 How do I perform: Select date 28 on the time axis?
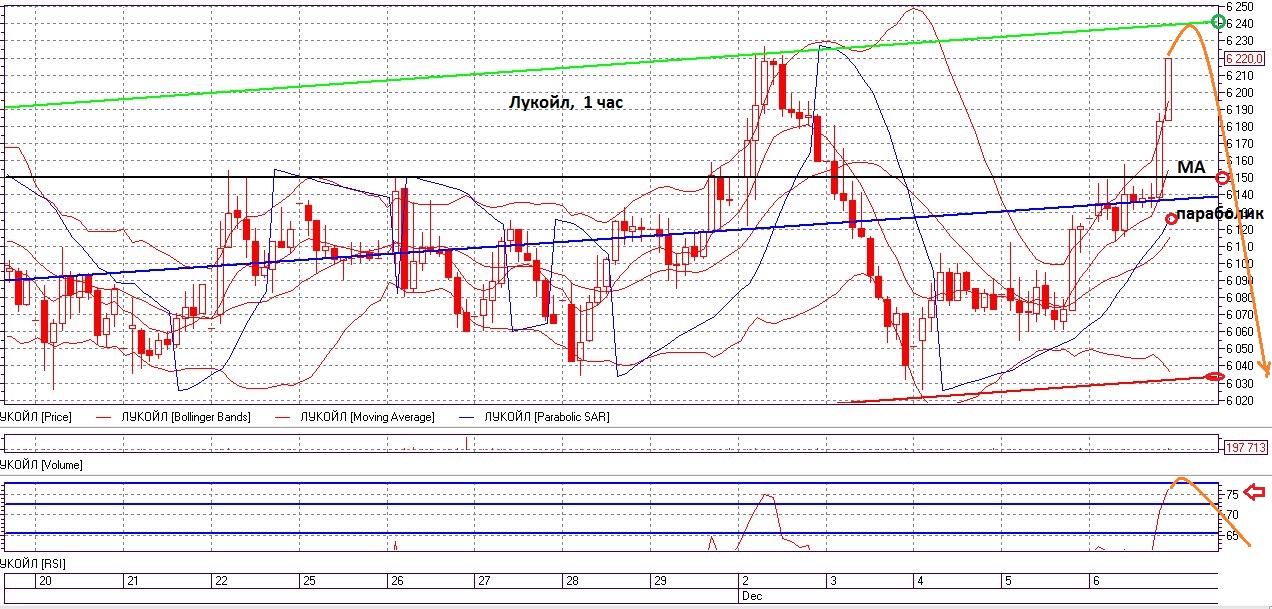572,581
